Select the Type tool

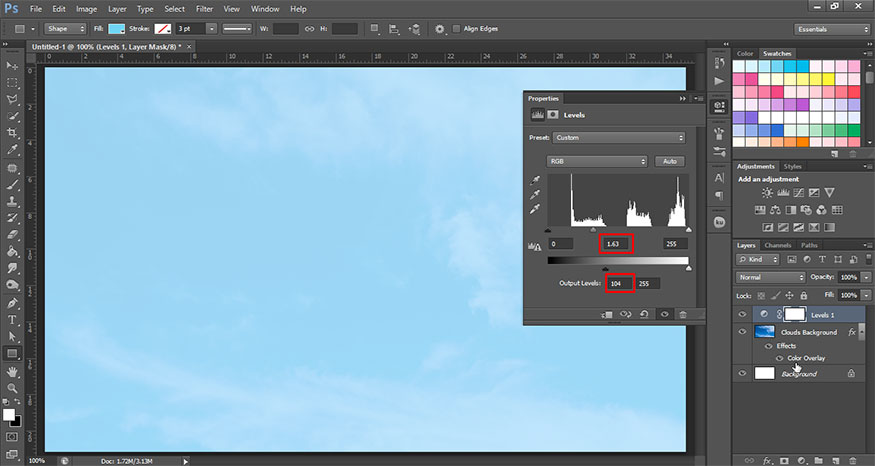pyautogui.click(x=13, y=319)
